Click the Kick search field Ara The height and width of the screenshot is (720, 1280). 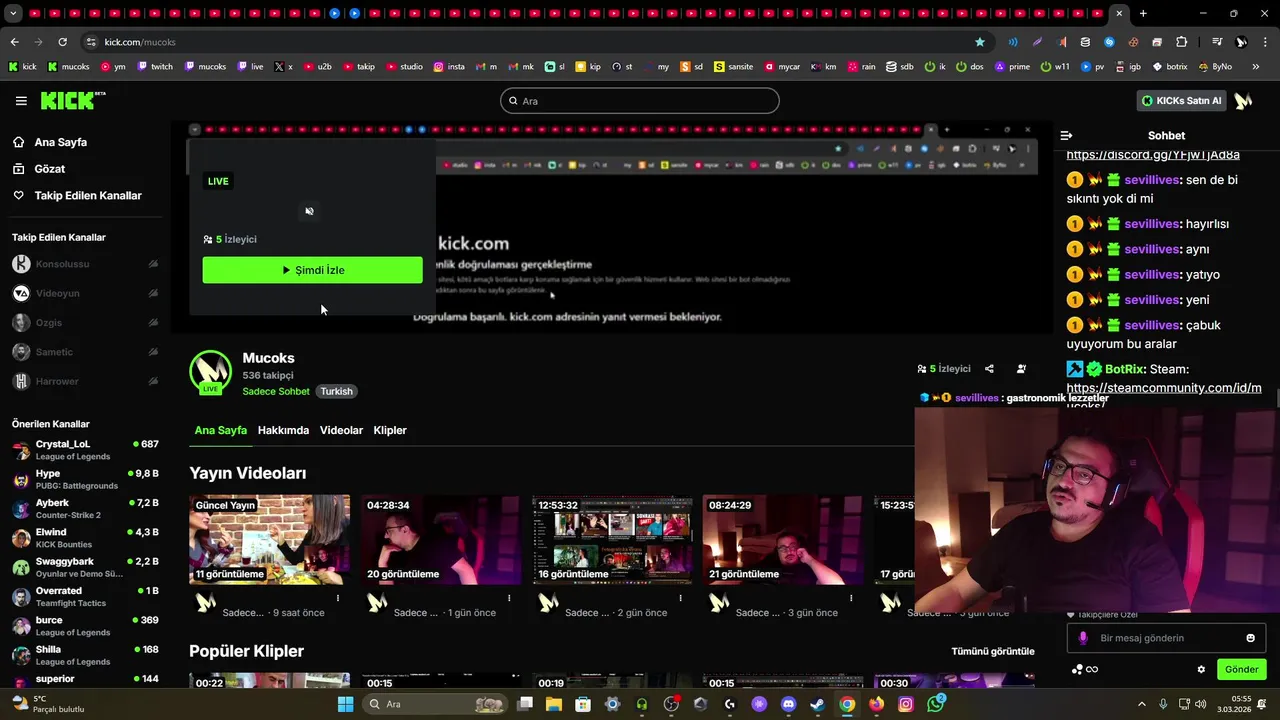click(x=640, y=101)
